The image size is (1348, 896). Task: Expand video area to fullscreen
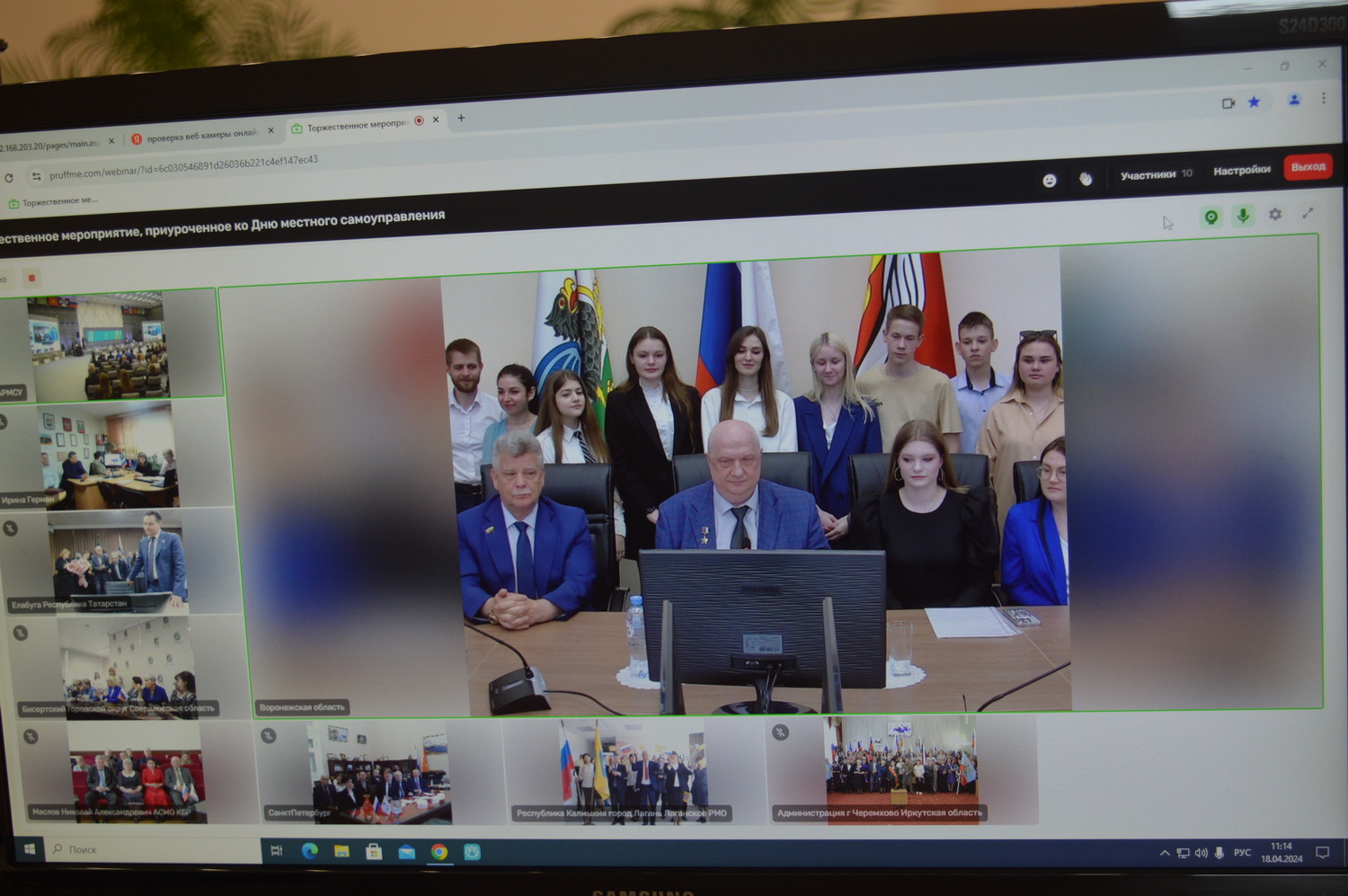[1308, 213]
